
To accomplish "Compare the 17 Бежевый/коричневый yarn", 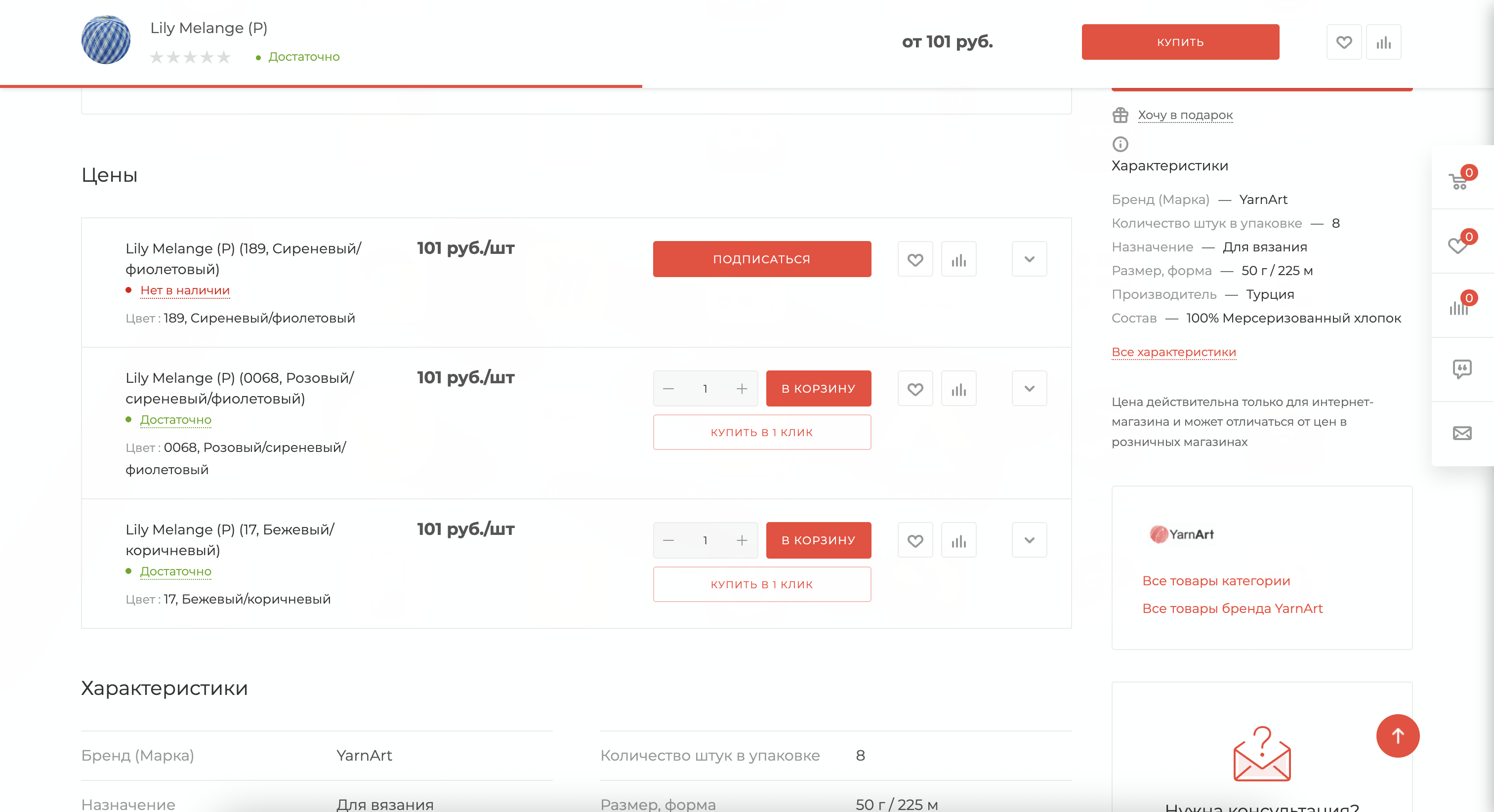I will (958, 540).
